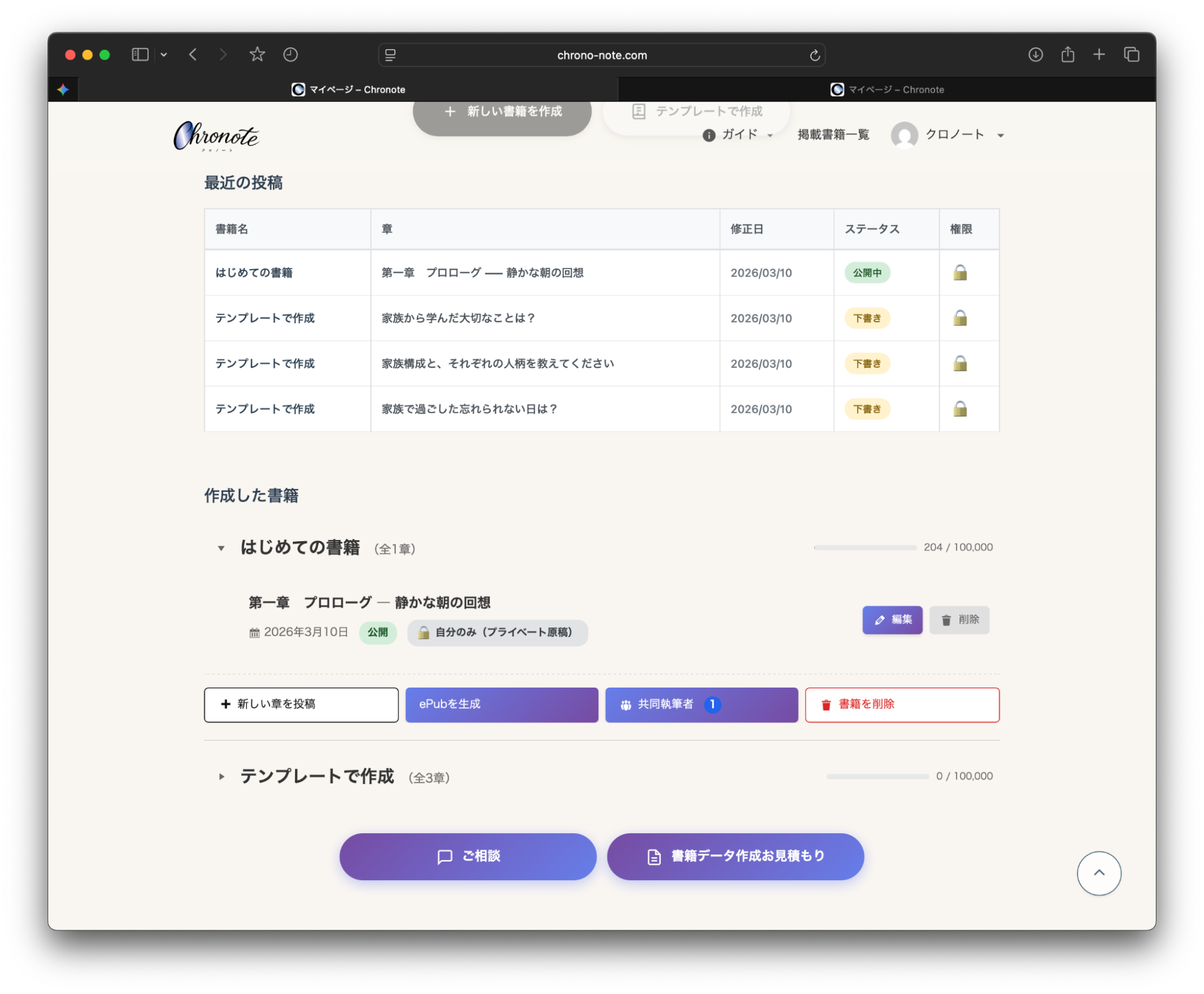Click the user avatar icon beside クロノート
Screen dimensions: 1204x994
tap(906, 135)
